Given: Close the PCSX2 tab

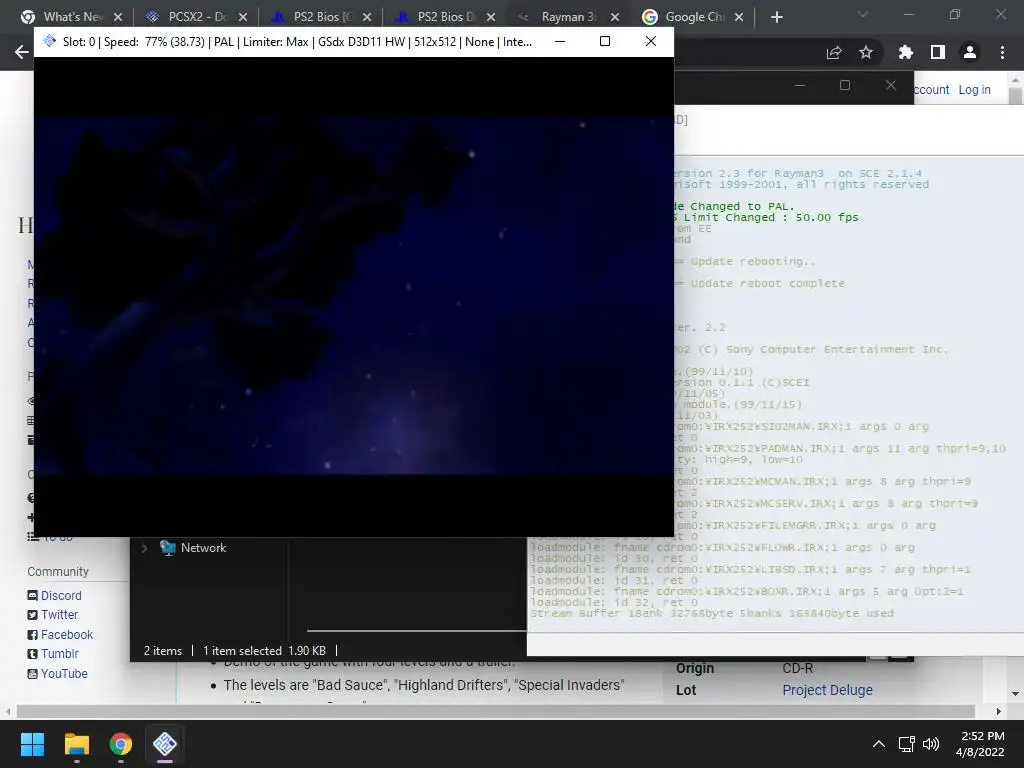Looking at the screenshot, I should click(243, 17).
